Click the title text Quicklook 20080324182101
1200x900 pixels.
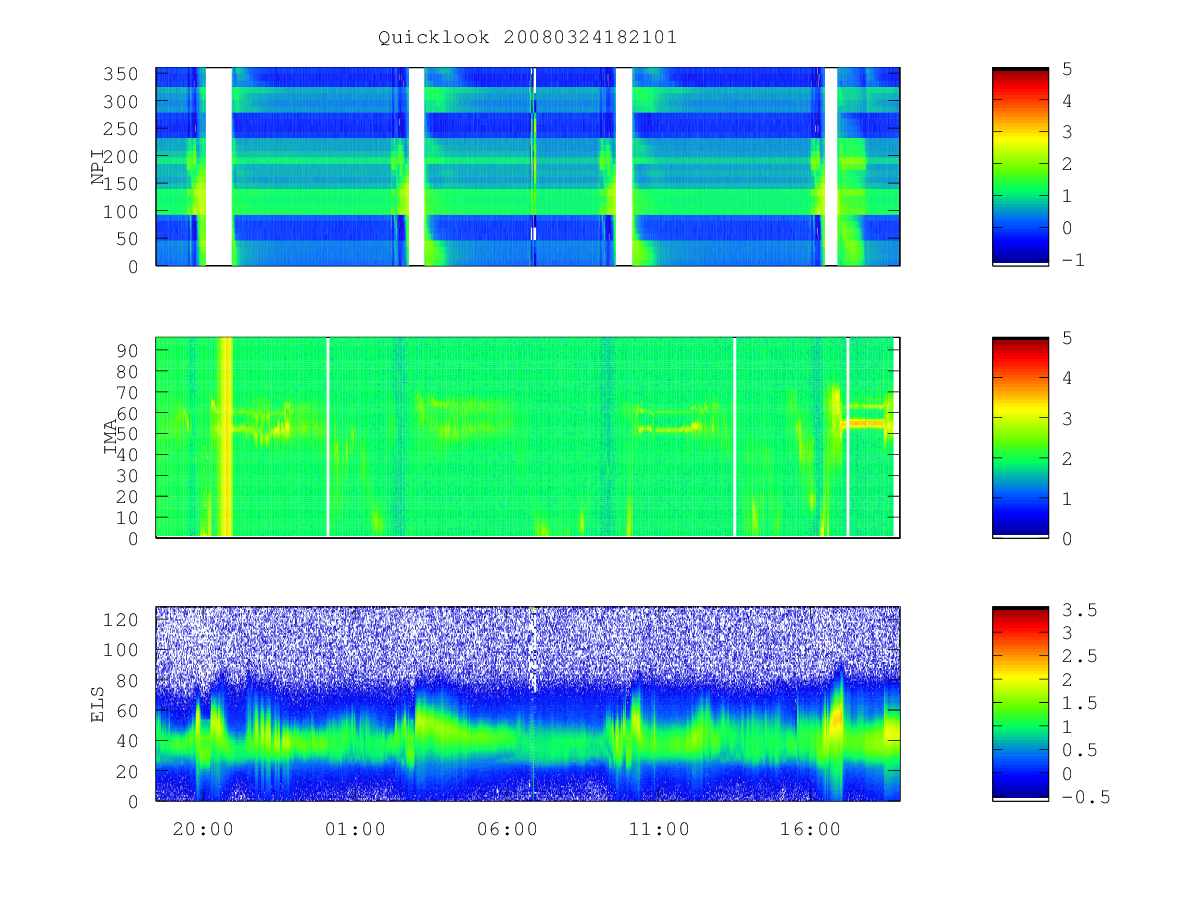(528, 38)
